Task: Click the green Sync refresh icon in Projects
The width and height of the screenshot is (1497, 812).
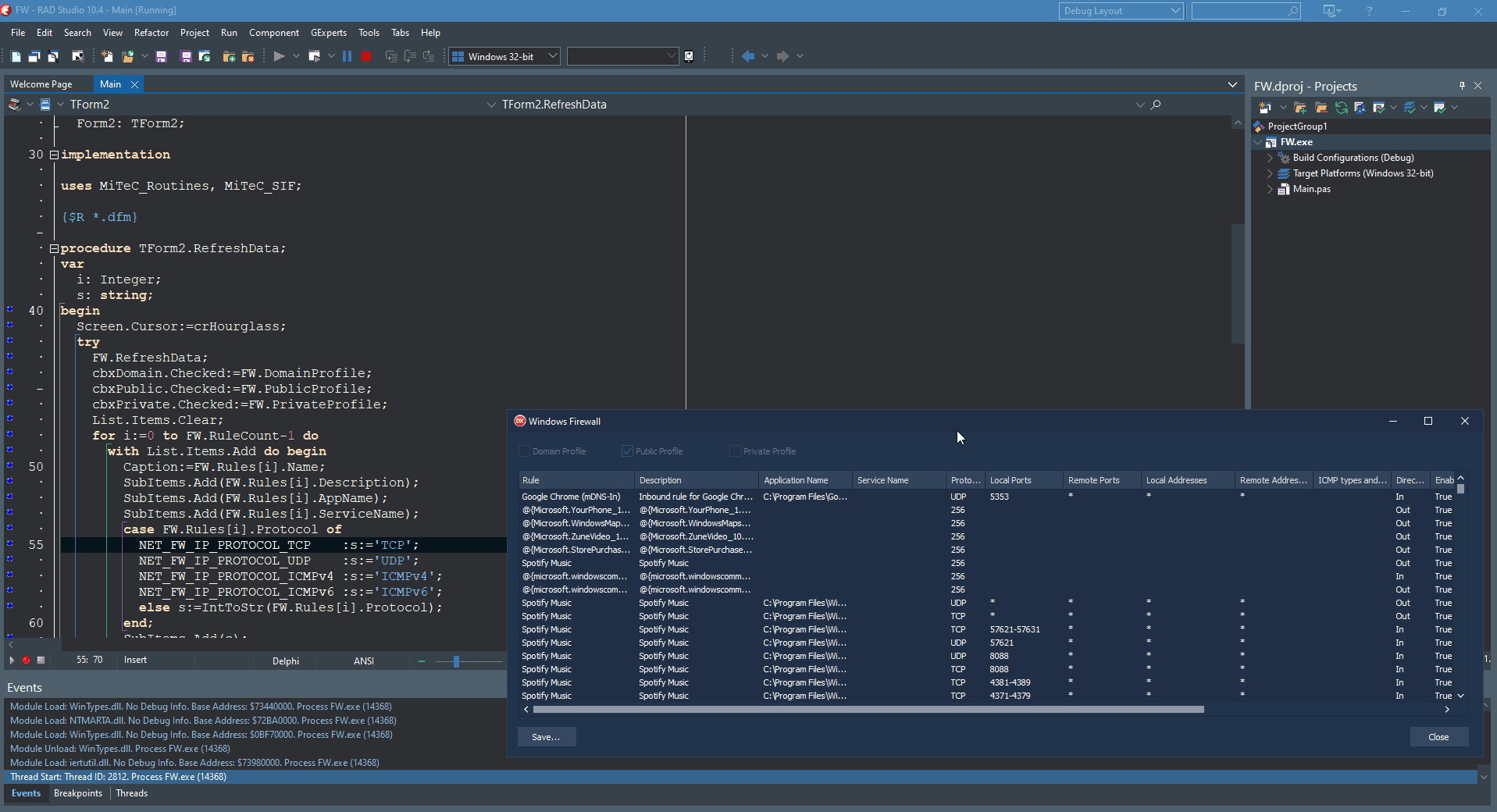Action: click(1341, 108)
